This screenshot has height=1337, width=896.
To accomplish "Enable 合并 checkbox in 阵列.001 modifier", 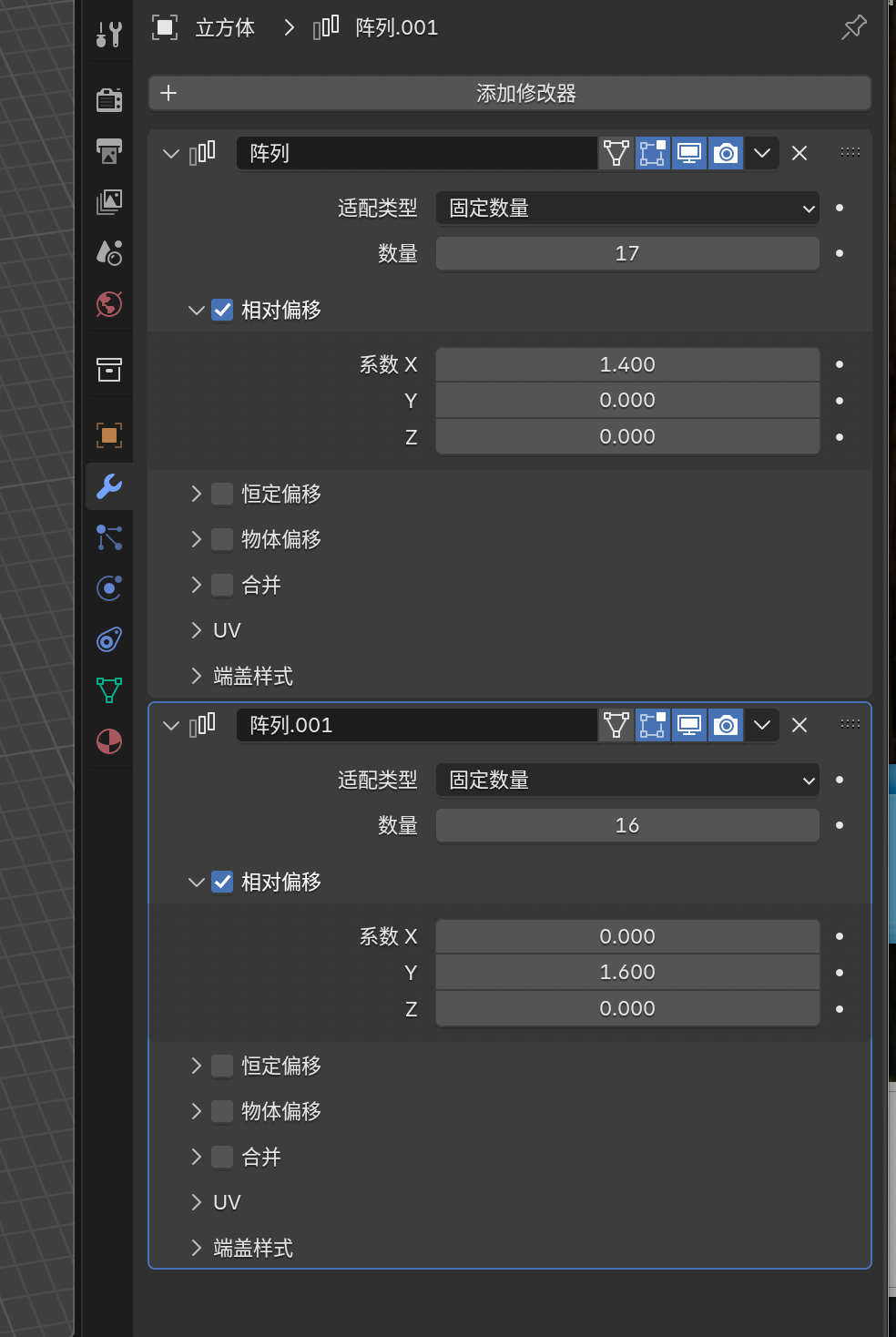I will pos(222,1157).
